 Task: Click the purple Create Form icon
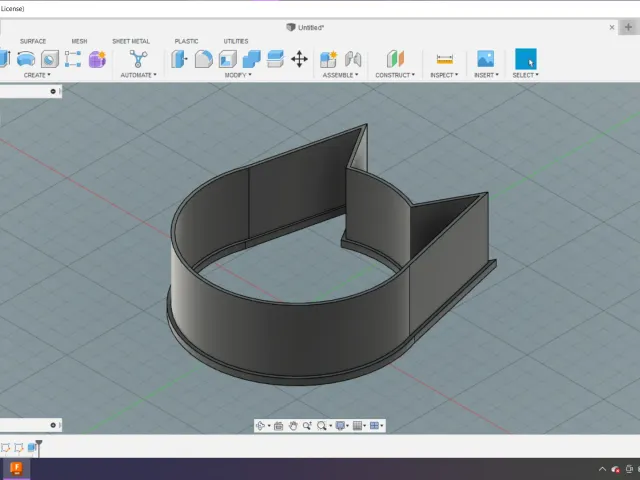tap(98, 59)
